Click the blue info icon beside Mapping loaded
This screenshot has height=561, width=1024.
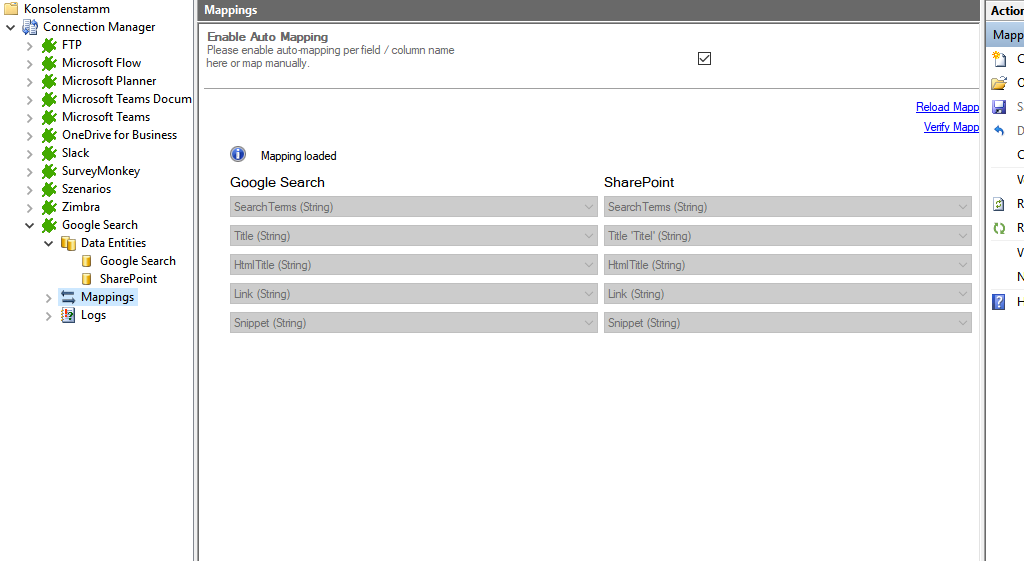[x=238, y=154]
